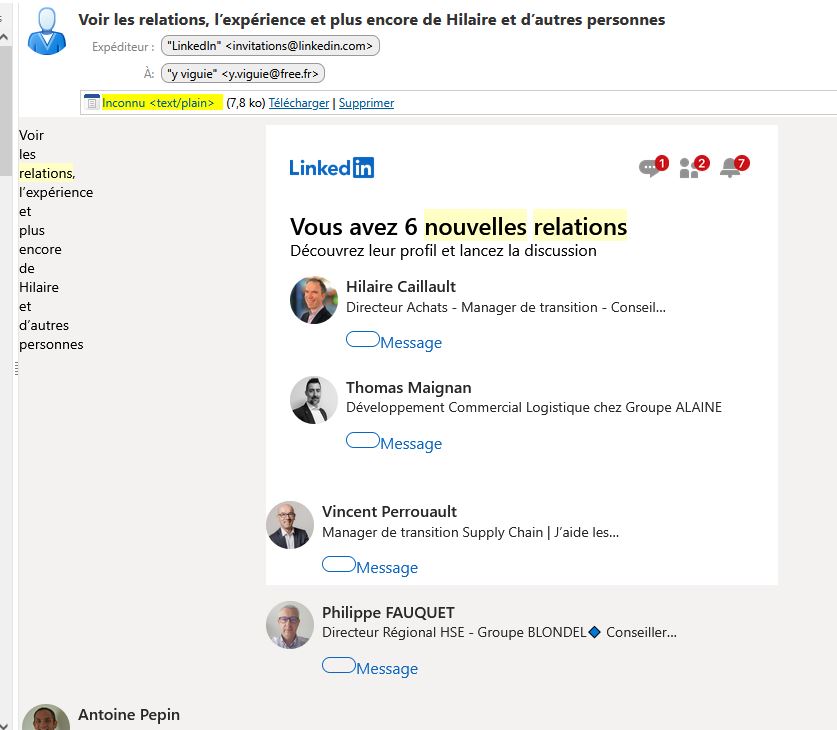Delete the attachment via Supprimer

(366, 103)
